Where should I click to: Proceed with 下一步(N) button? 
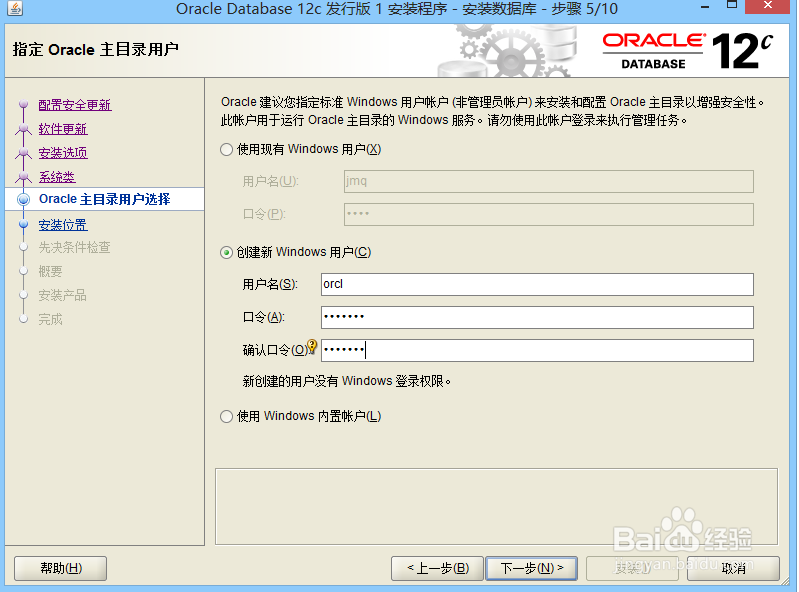531,568
